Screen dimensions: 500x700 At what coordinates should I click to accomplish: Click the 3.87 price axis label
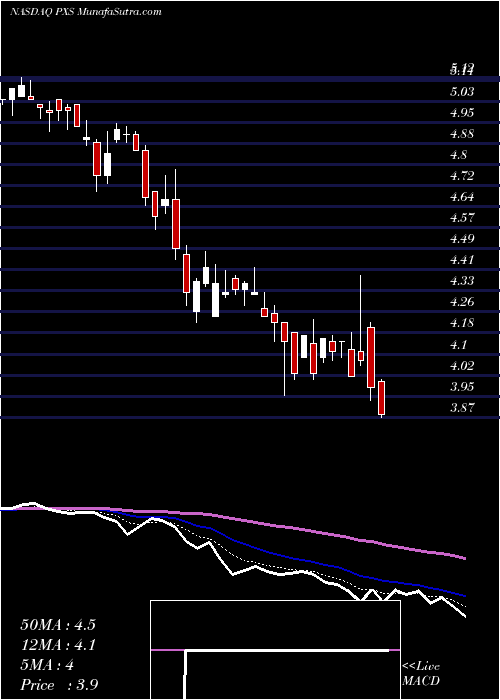point(462,408)
